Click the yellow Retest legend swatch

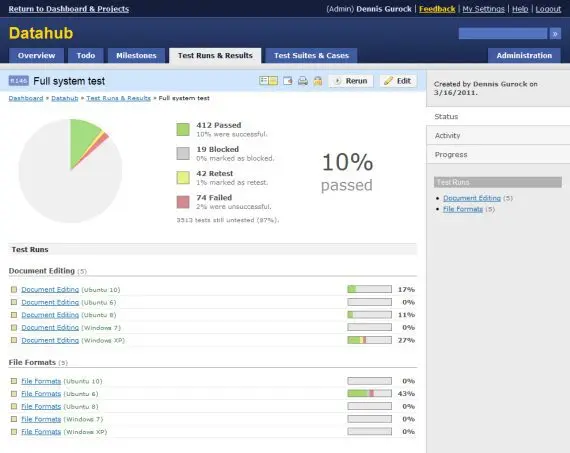click(183, 178)
